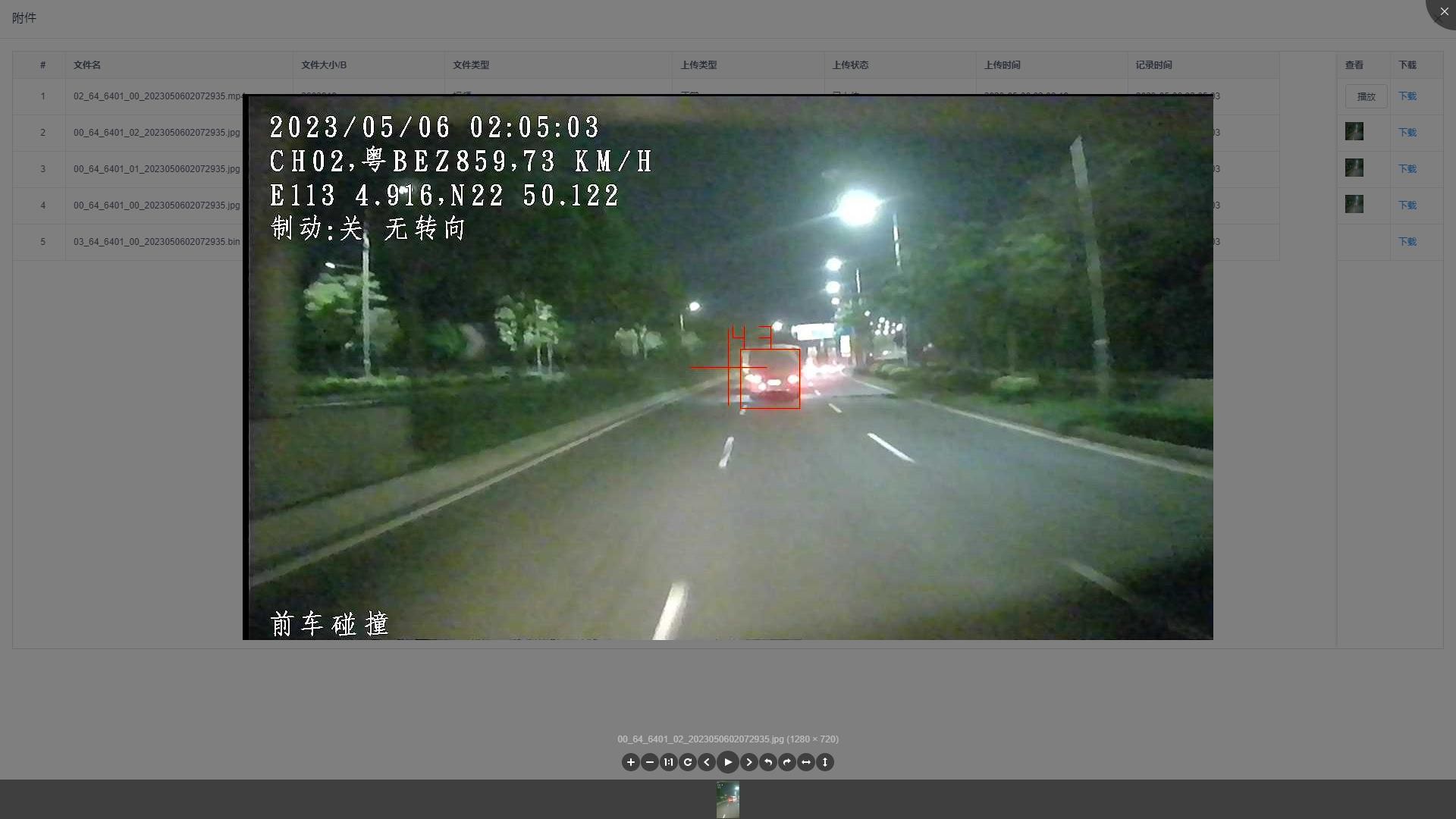The height and width of the screenshot is (819, 1456).
Task: Rotate image left (counterclockwise)
Action: pyautogui.click(x=768, y=762)
